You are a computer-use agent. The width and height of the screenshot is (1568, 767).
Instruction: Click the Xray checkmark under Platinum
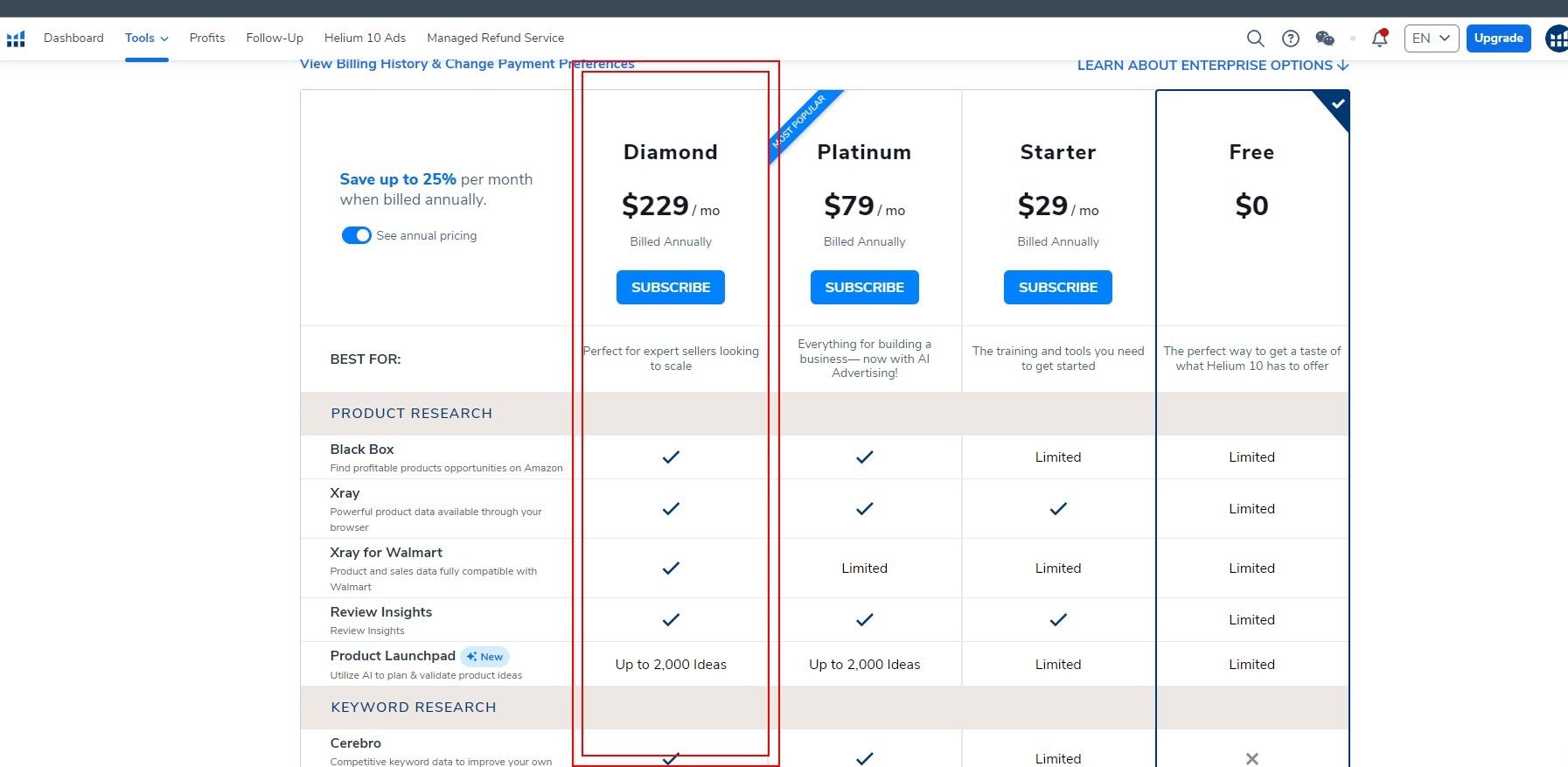click(x=864, y=509)
